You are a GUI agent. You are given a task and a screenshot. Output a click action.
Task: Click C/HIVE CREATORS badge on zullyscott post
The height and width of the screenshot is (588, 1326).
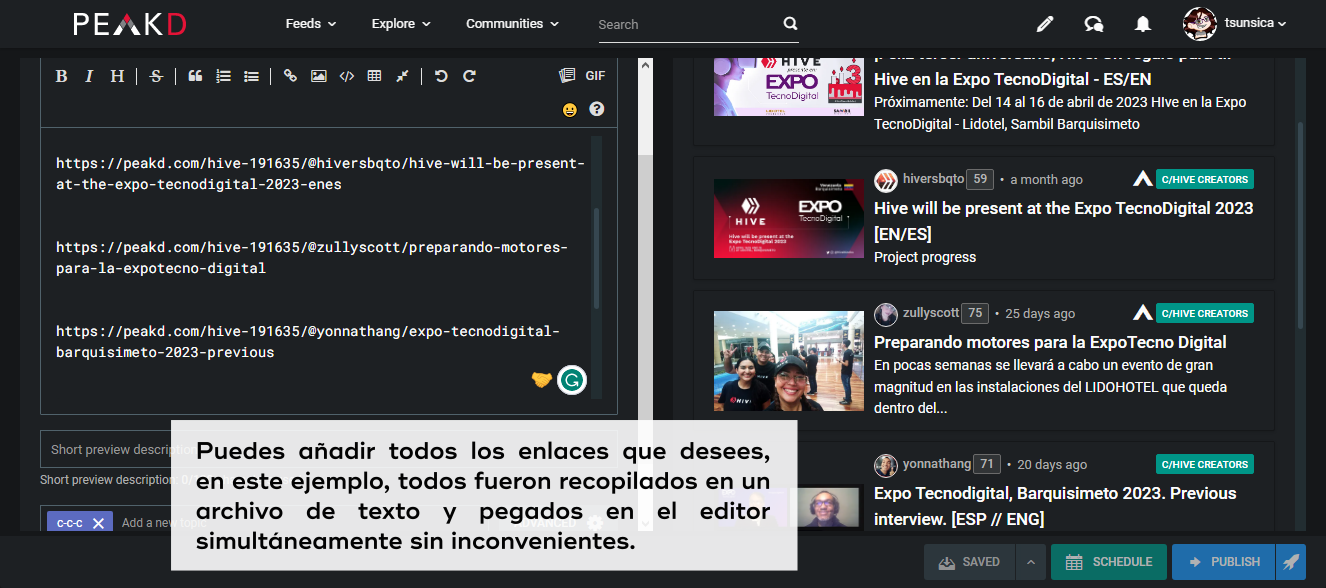(x=1204, y=314)
